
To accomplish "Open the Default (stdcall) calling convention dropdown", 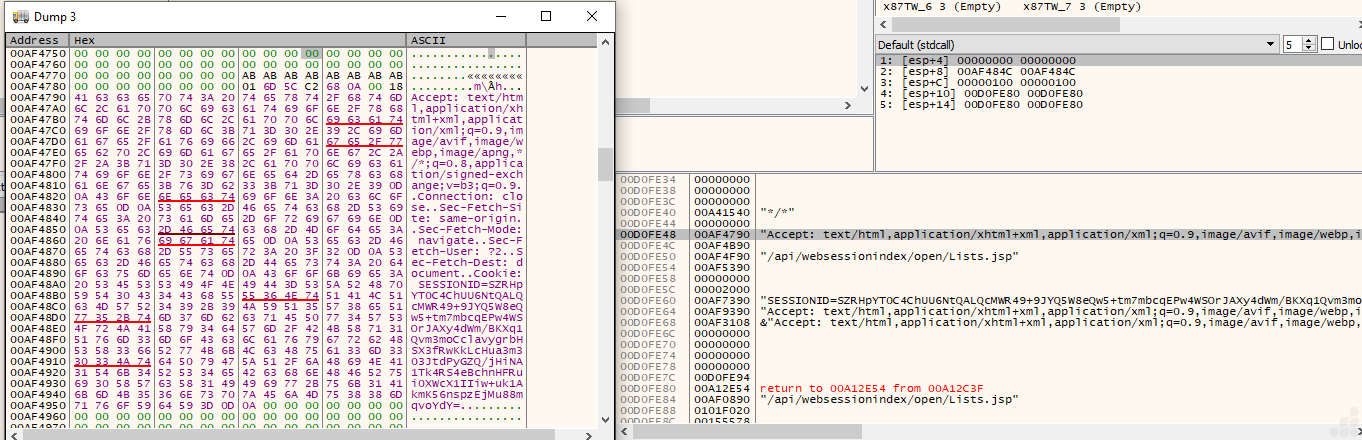I will click(1270, 45).
